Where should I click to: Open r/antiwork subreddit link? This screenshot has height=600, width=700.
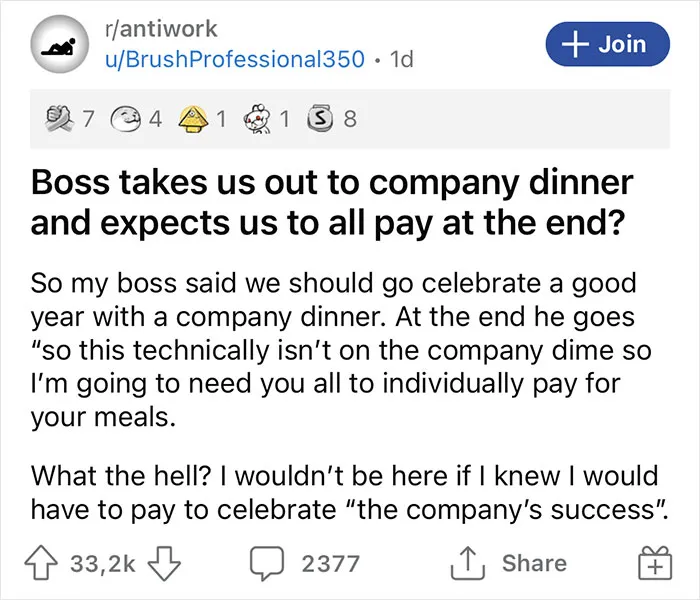point(161,29)
